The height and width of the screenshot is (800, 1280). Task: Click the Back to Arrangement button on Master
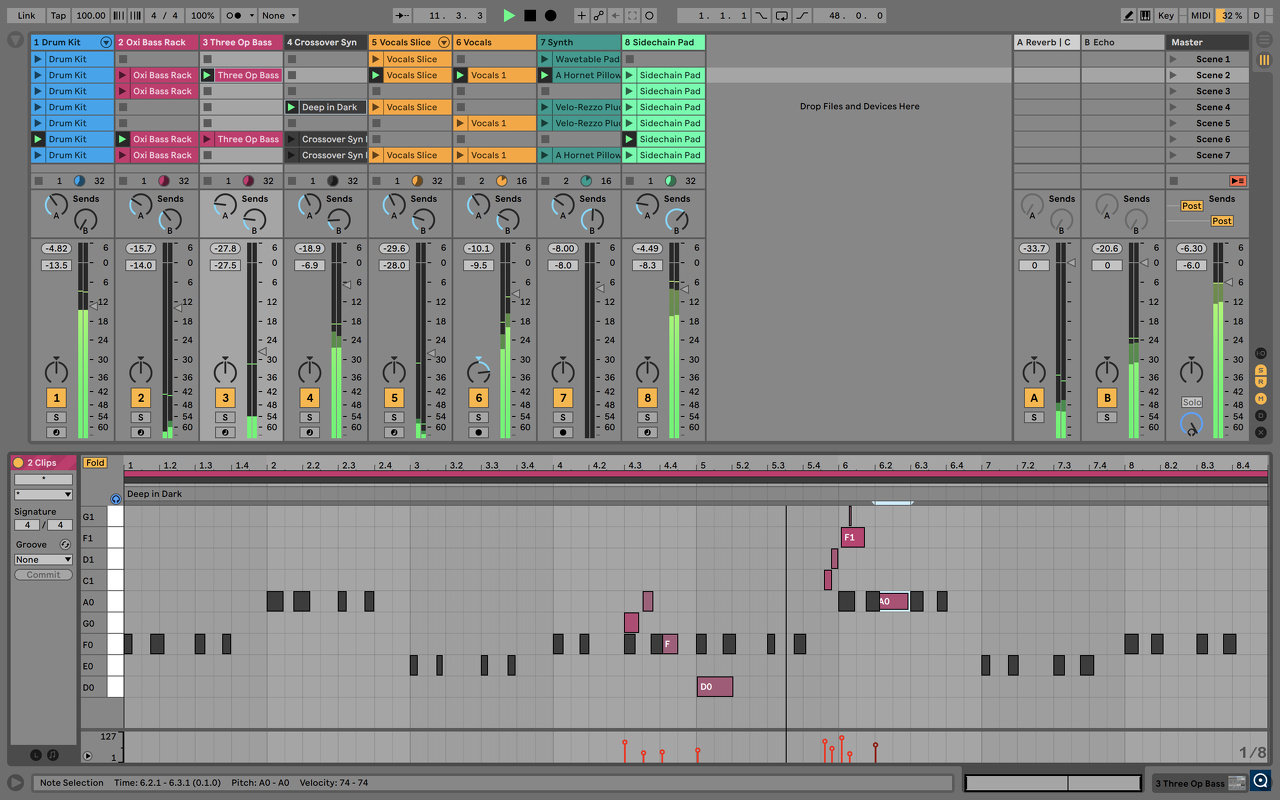pos(1238,181)
